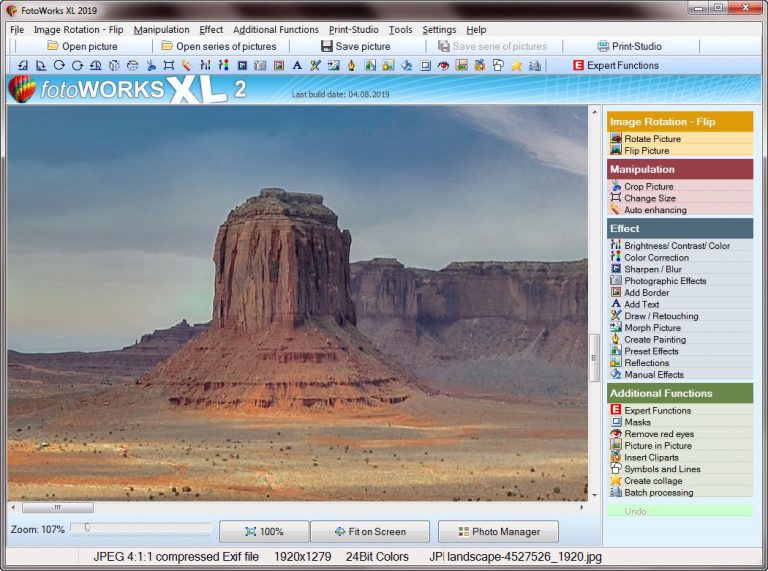Open the Settings menu

(x=439, y=30)
